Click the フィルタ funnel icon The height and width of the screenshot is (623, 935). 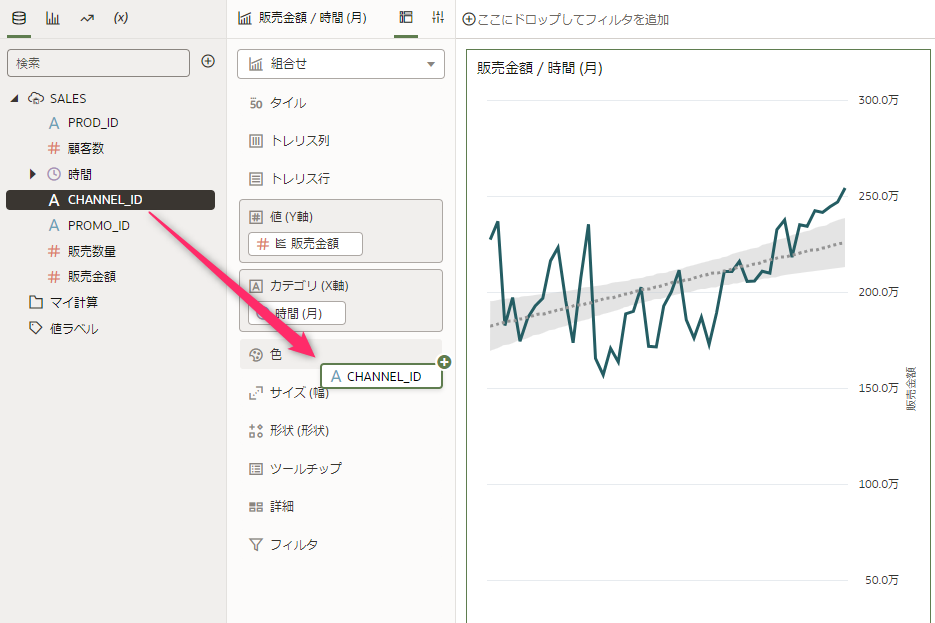(256, 545)
